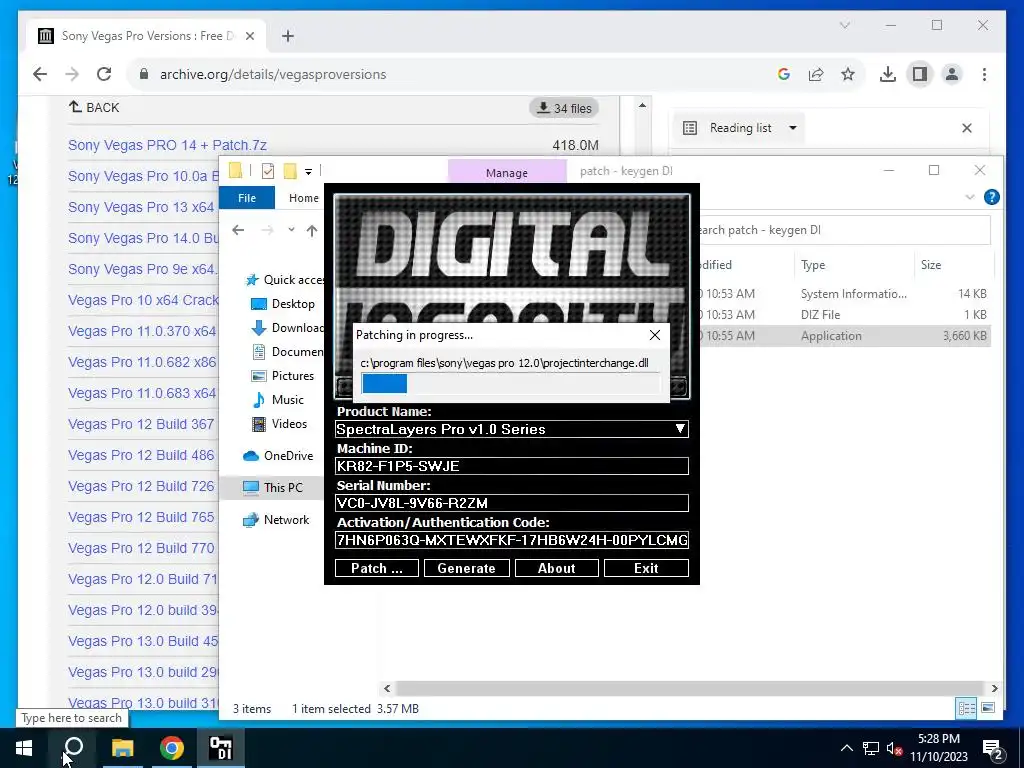Click the BACK link on archive page

(x=94, y=107)
